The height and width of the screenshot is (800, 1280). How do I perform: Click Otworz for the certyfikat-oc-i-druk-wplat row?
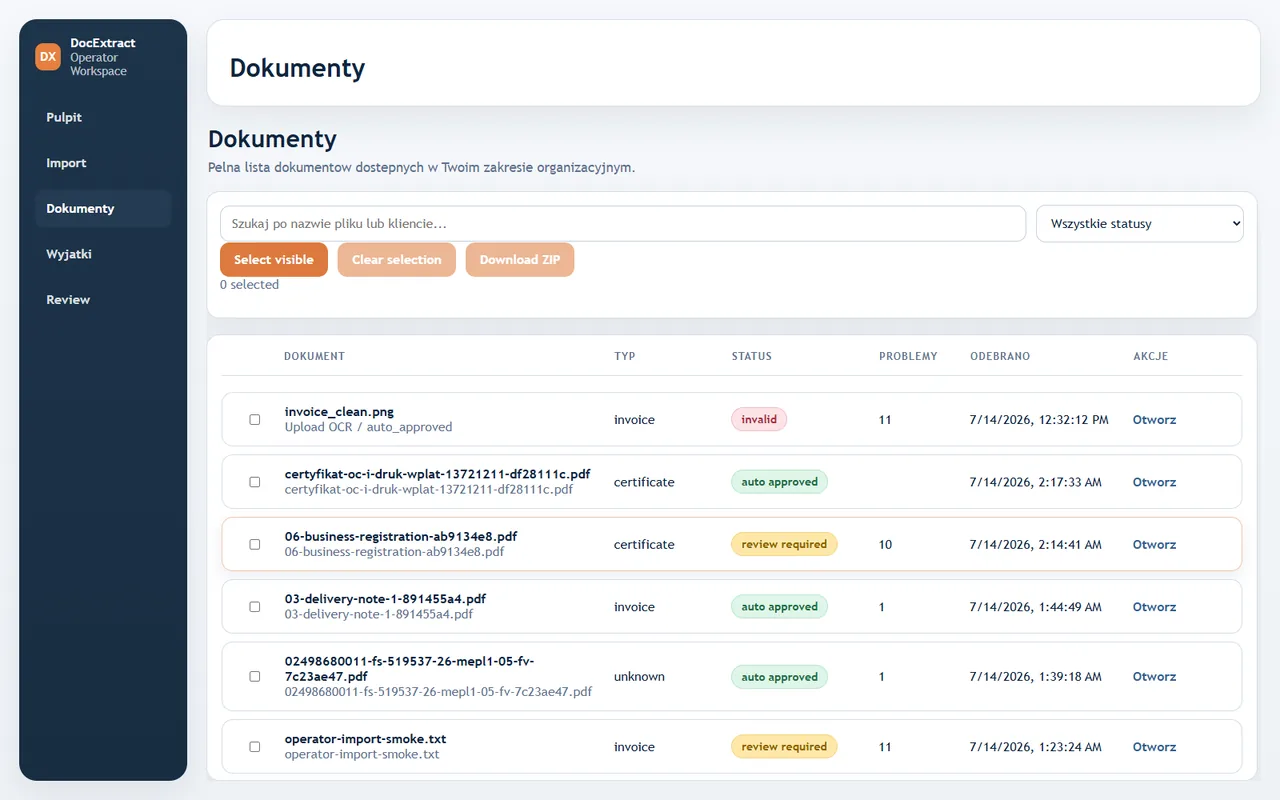(x=1154, y=482)
